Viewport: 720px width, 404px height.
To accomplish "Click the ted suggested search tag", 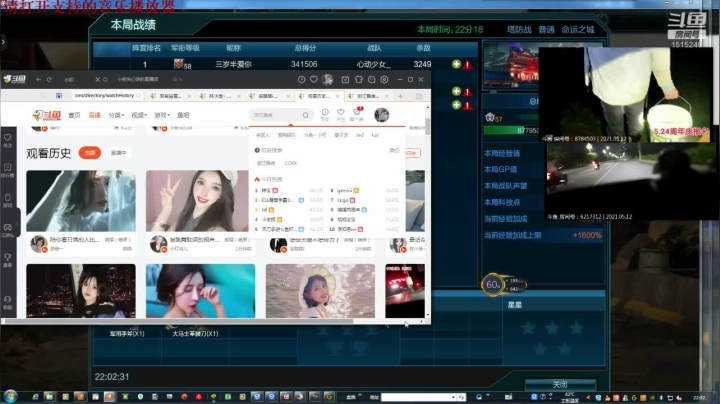I will pos(360,135).
